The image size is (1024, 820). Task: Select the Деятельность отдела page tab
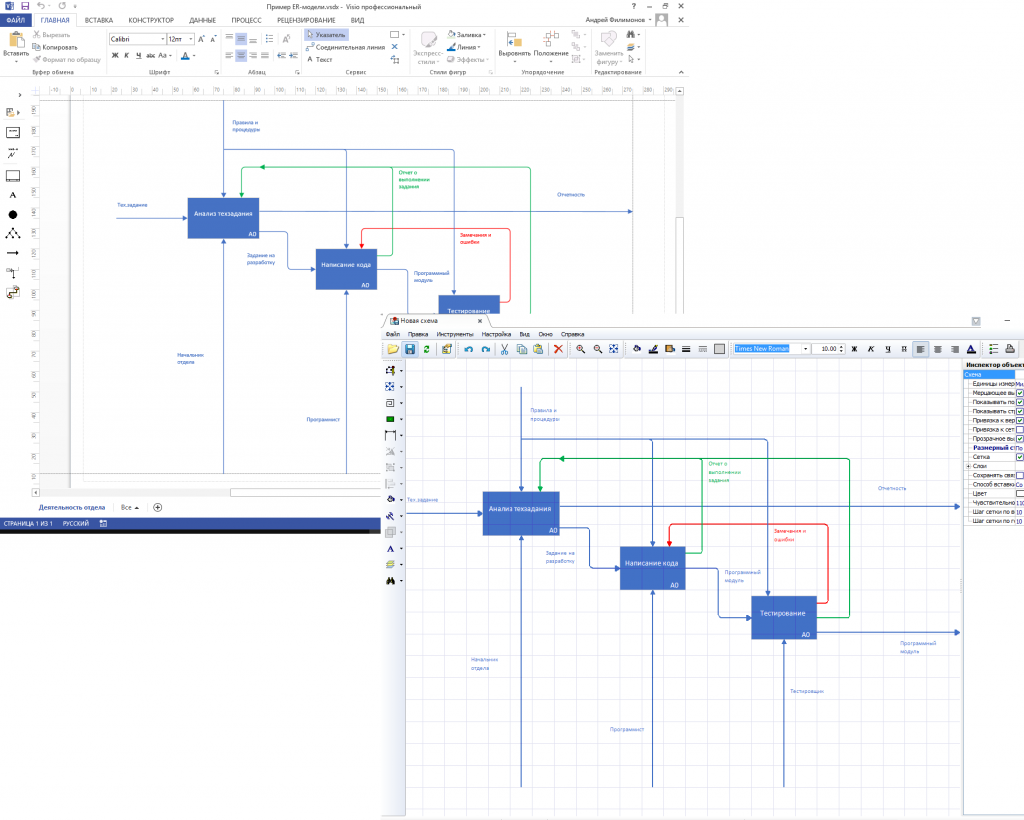pos(72,507)
